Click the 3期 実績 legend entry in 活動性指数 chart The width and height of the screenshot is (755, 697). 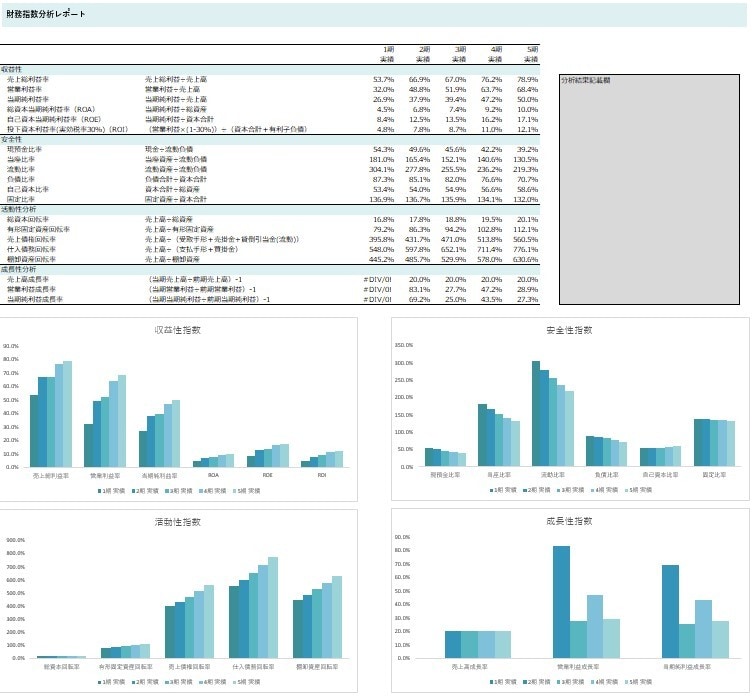click(178, 682)
